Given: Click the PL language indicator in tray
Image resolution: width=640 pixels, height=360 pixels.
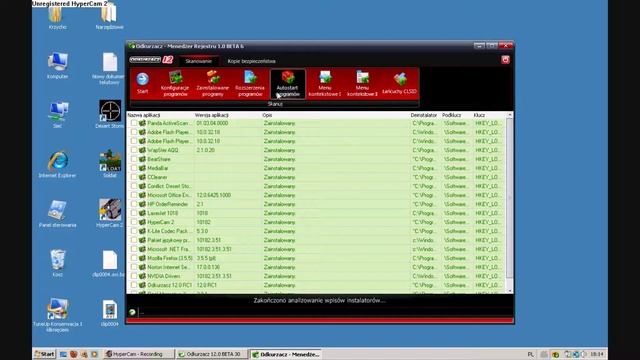Looking at the screenshot, I should (530, 354).
